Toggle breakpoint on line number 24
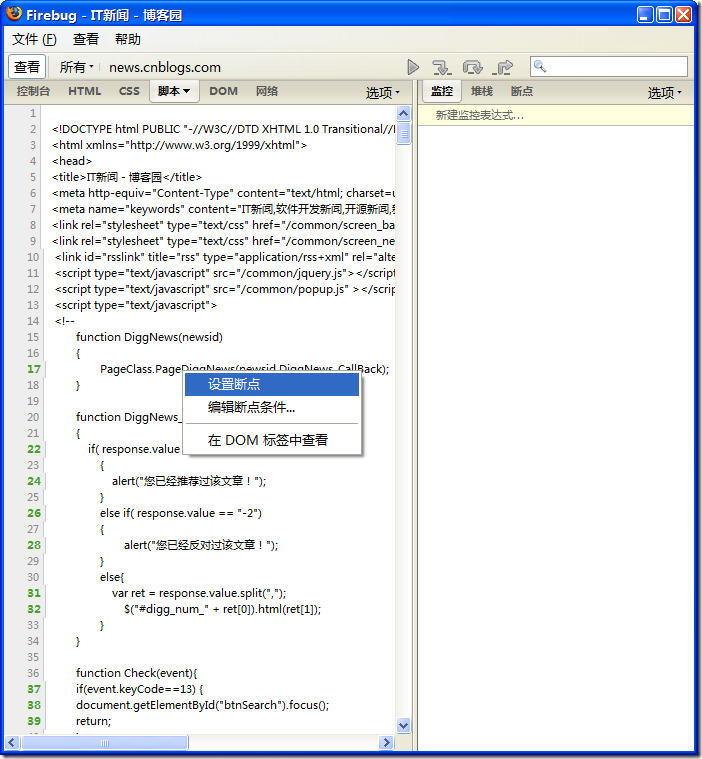Viewport: 702px width, 759px height. point(33,481)
